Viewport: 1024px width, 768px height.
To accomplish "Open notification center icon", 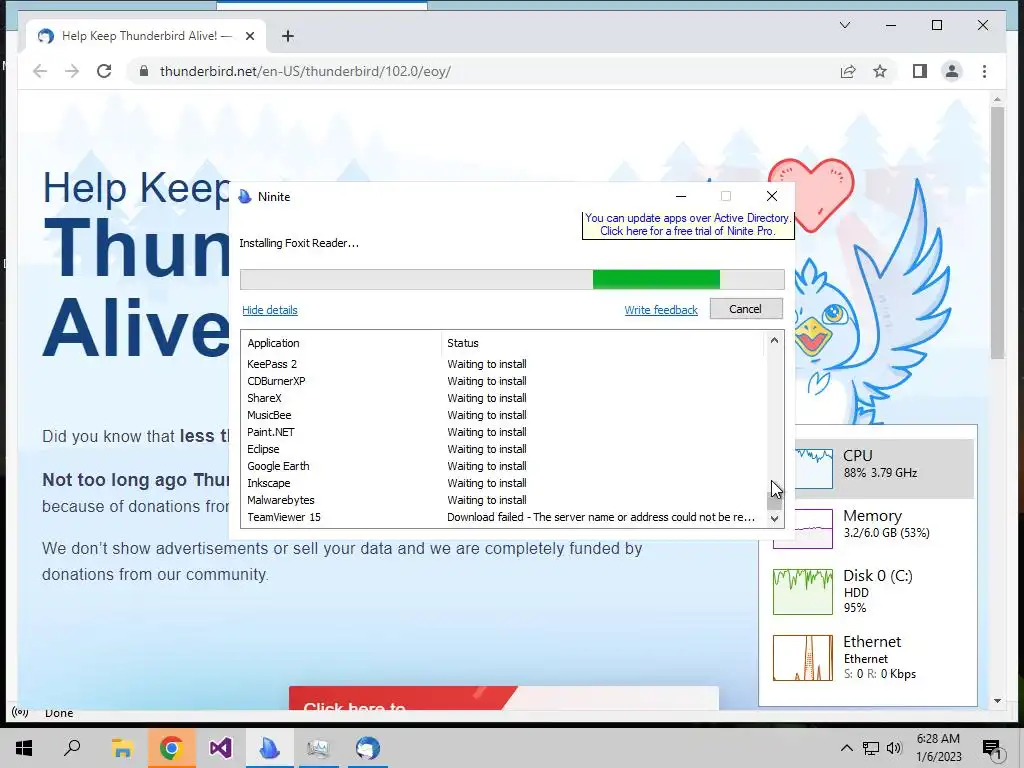I will (992, 748).
